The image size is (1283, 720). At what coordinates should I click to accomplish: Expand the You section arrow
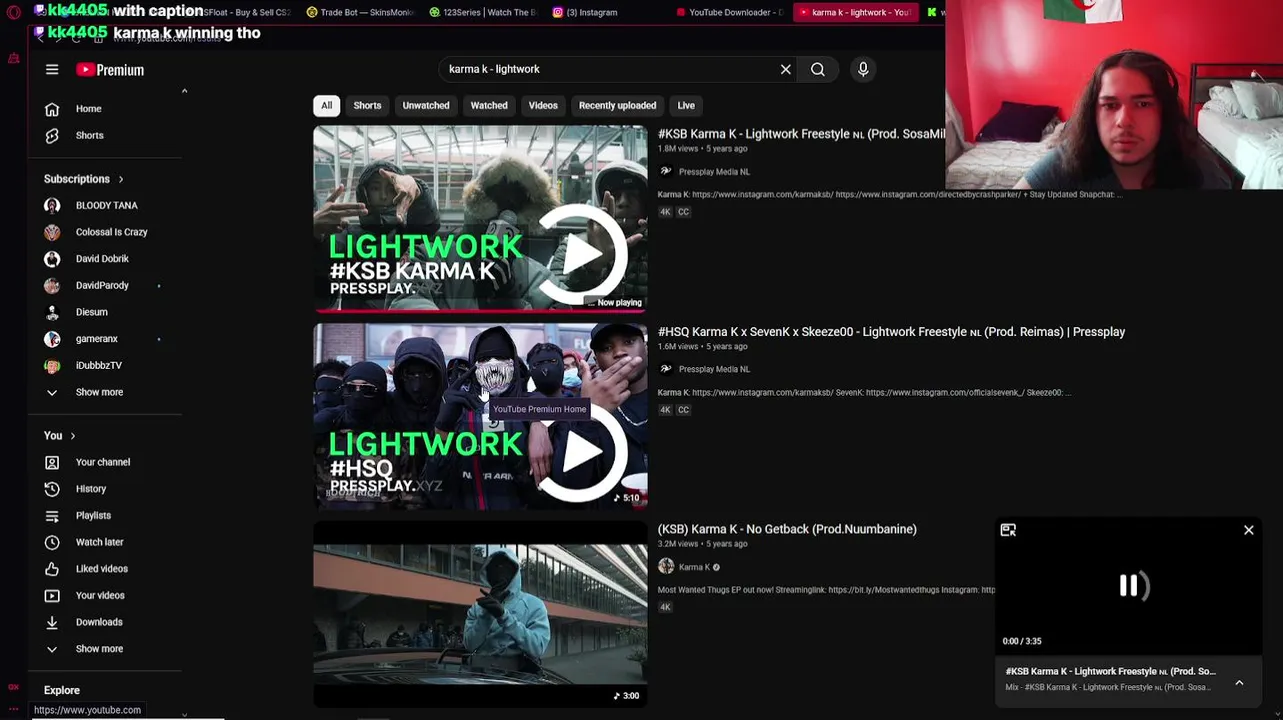(73, 436)
